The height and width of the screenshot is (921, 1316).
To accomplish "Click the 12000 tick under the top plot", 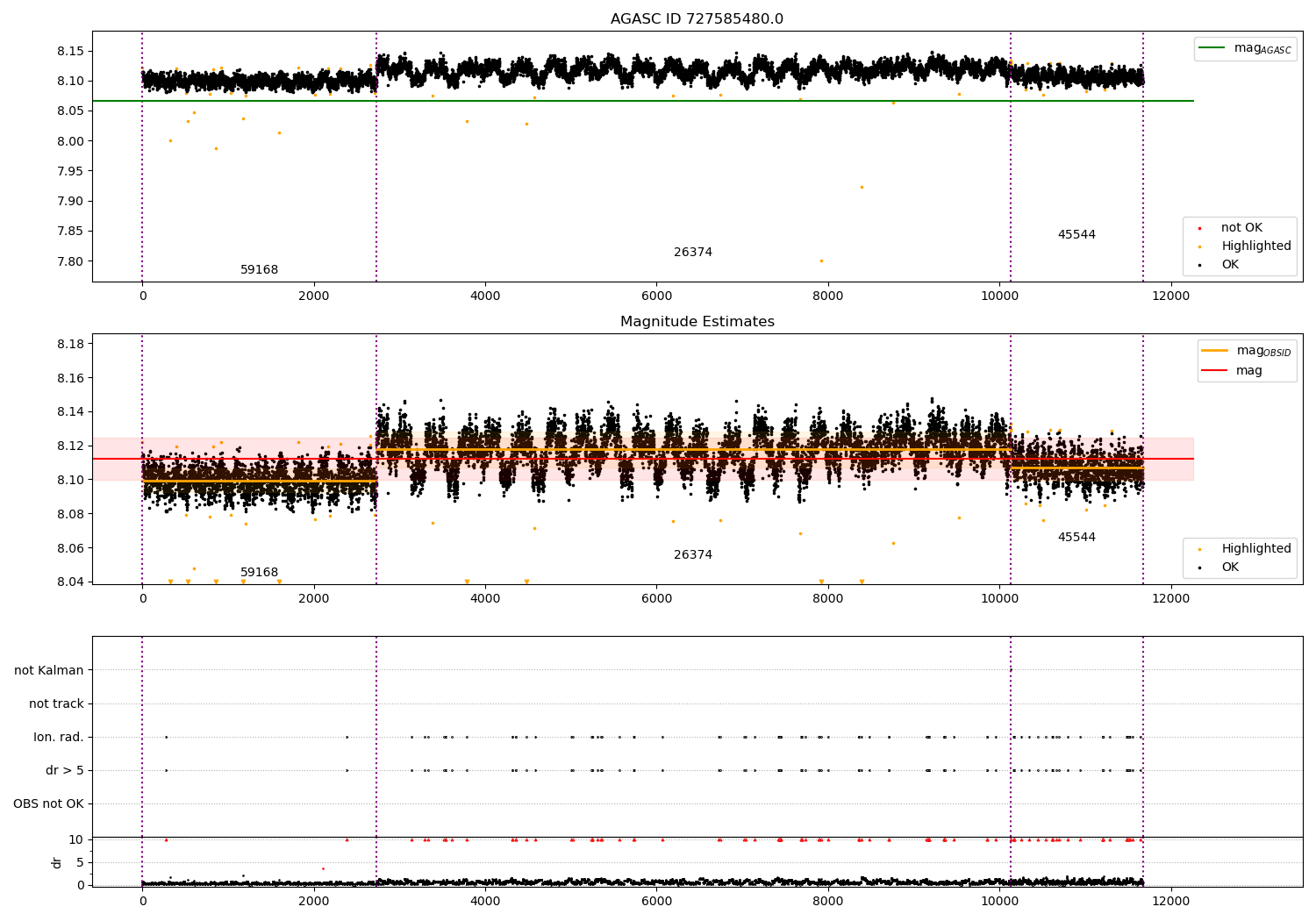I will [x=1170, y=296].
